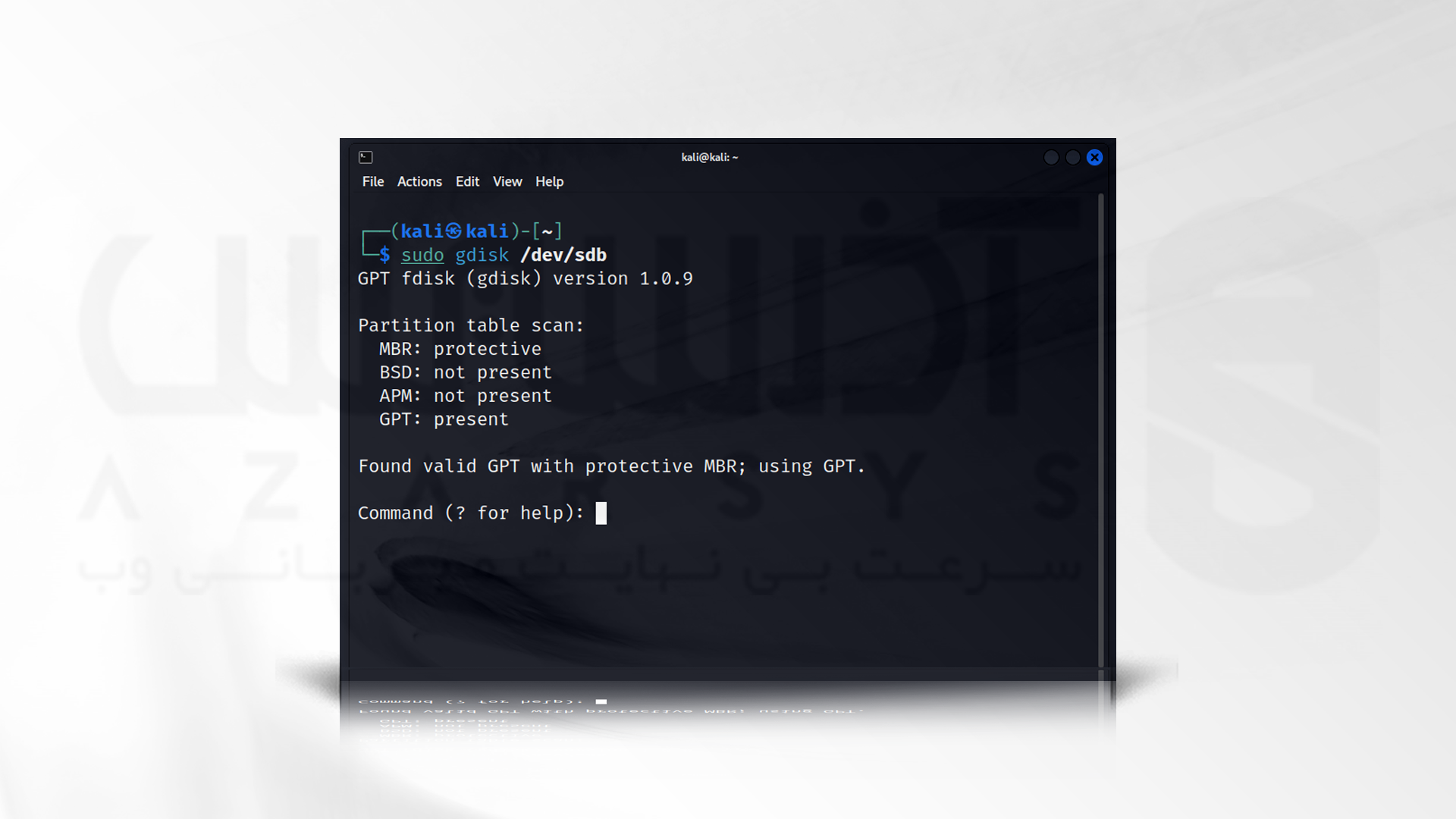Select the first window control dot
Viewport: 1456px width, 819px height.
click(1051, 157)
